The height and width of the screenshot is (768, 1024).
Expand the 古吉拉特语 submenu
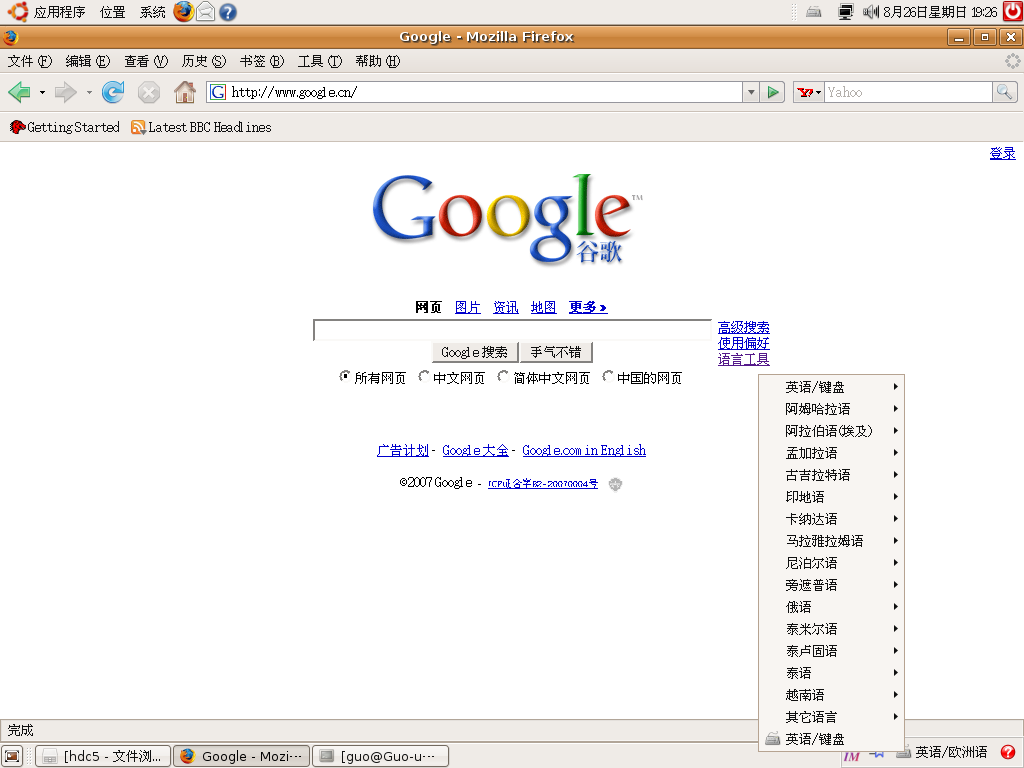click(x=831, y=475)
